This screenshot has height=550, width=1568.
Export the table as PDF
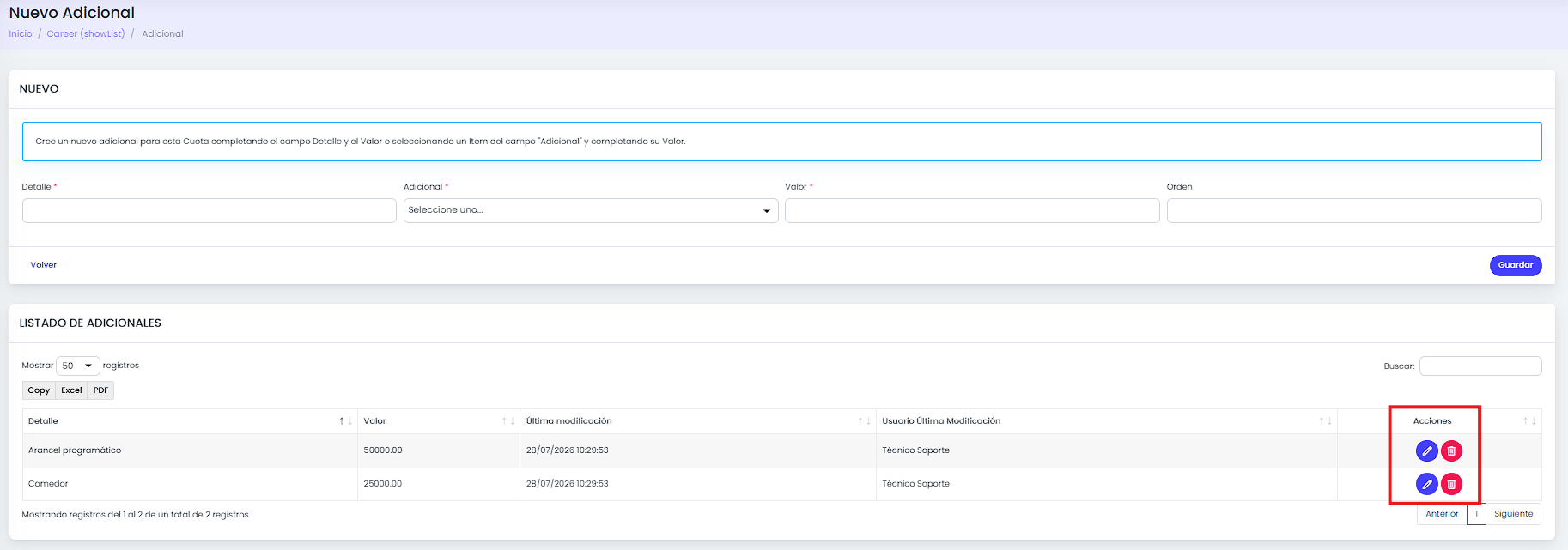[x=100, y=390]
